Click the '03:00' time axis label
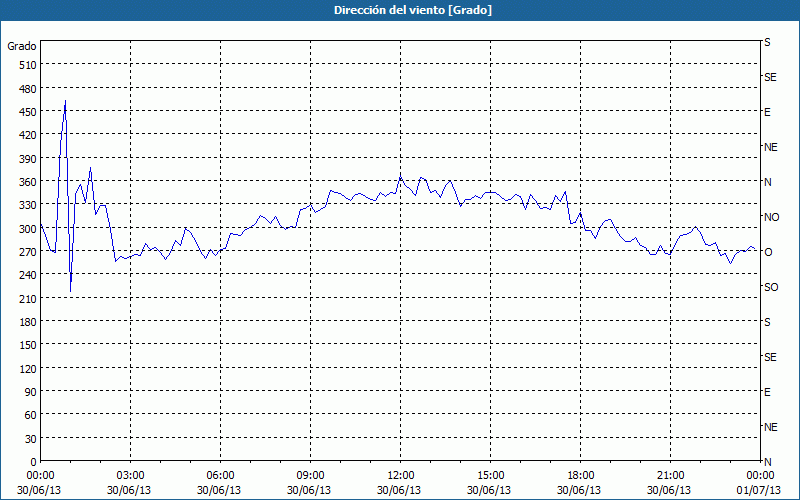This screenshot has height=500, width=800. point(130,476)
